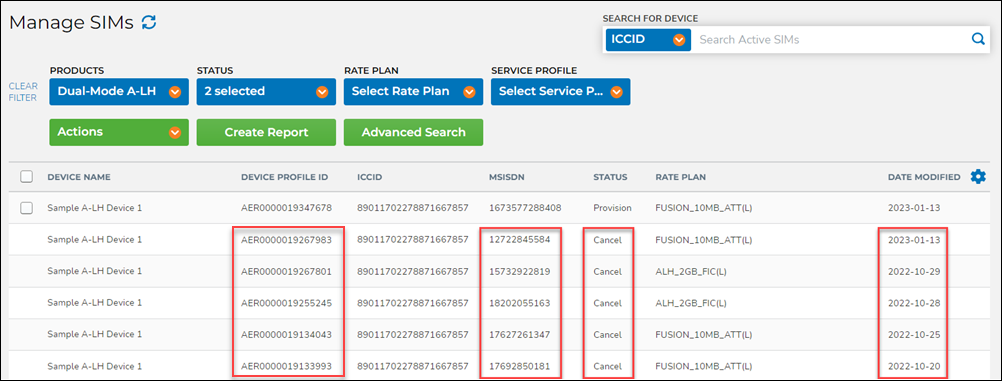Click the Provision status cell
Image resolution: width=1002 pixels, height=381 pixels.
(x=612, y=208)
